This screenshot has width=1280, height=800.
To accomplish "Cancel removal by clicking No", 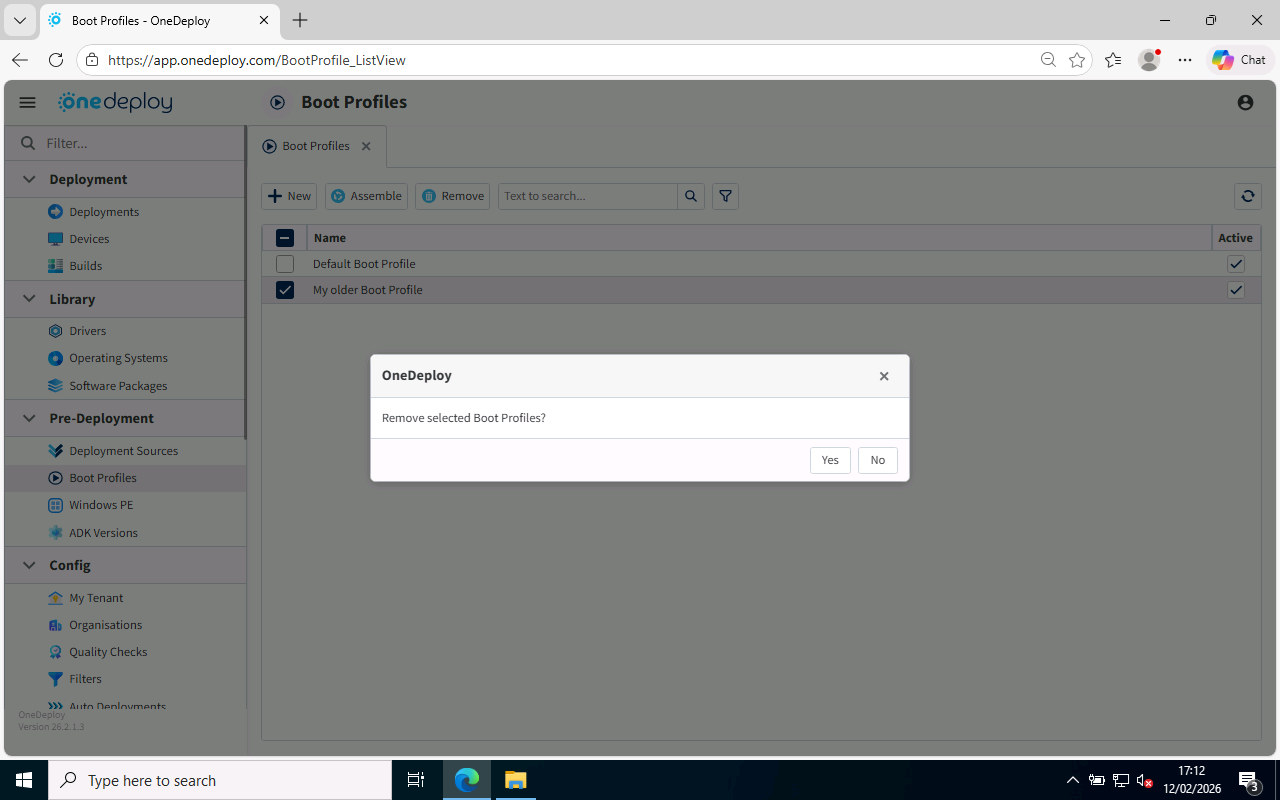I will [877, 460].
